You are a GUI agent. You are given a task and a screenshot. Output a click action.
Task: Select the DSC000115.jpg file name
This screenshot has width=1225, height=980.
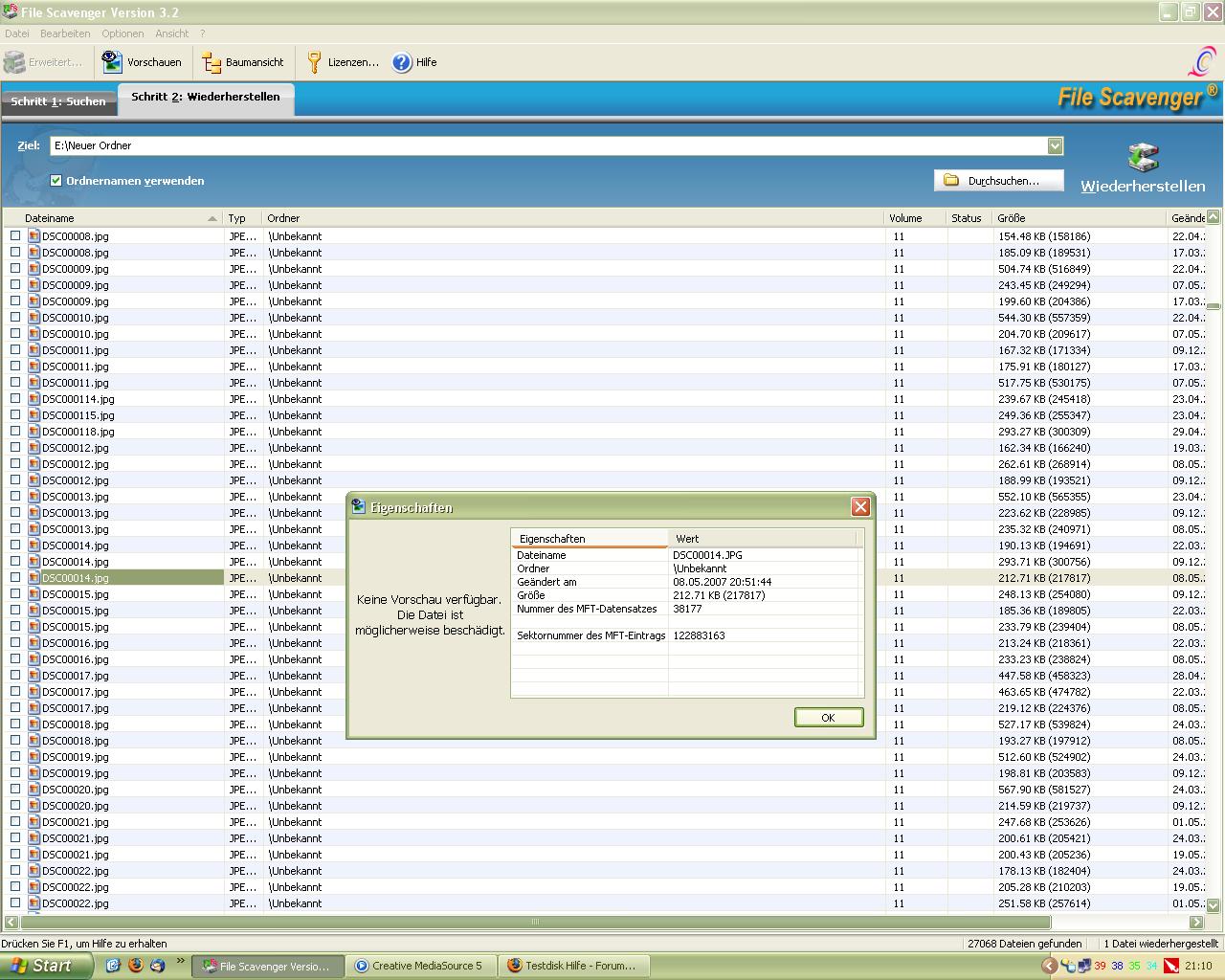tap(78, 415)
